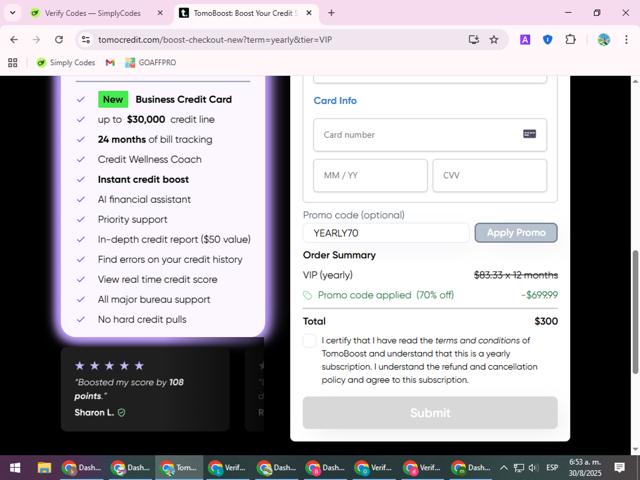The height and width of the screenshot is (480, 640).
Task: Open the Gmail bookmark icon
Action: click(110, 62)
